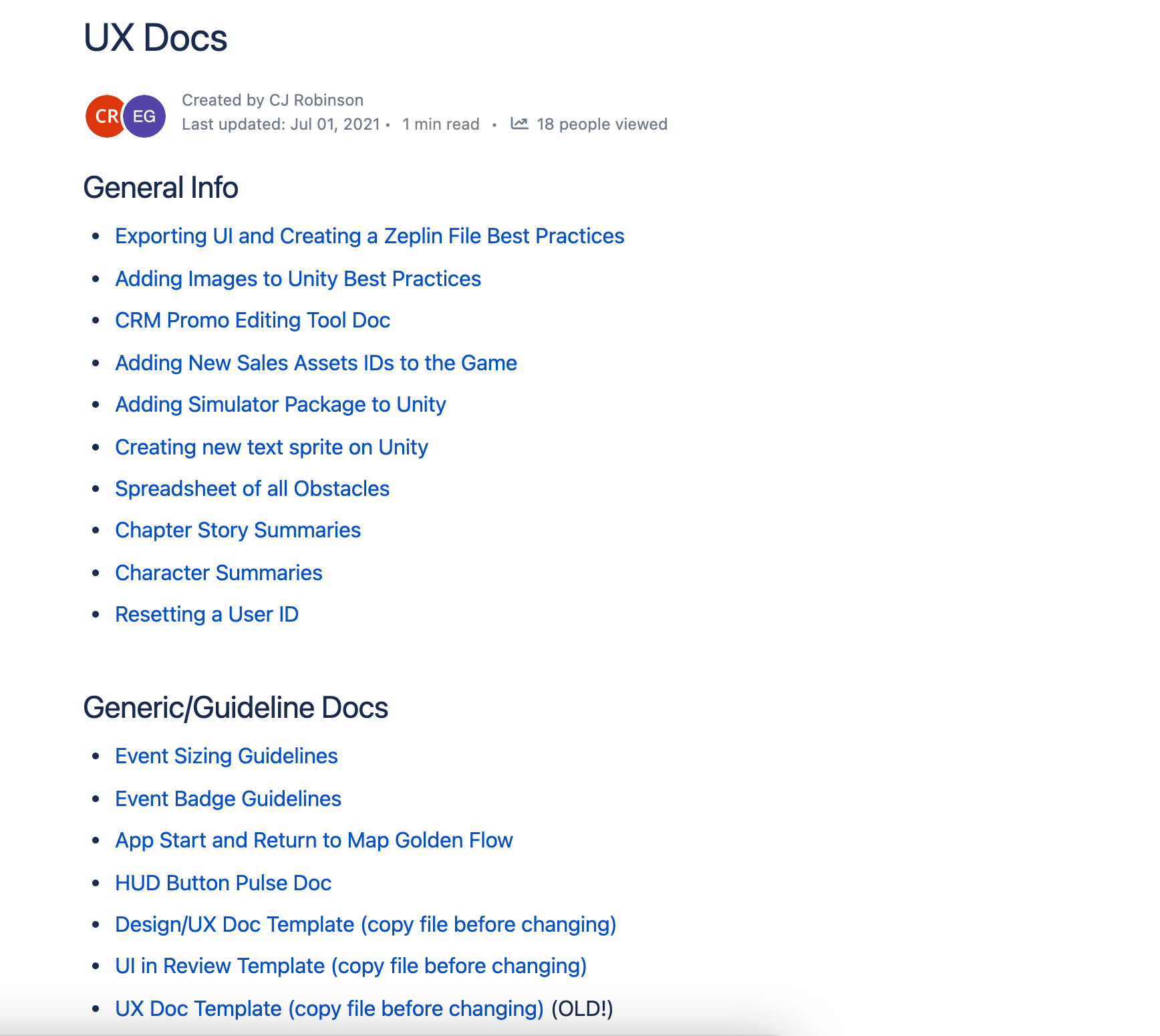Open Adding Images to Unity Best Practices

coord(298,279)
